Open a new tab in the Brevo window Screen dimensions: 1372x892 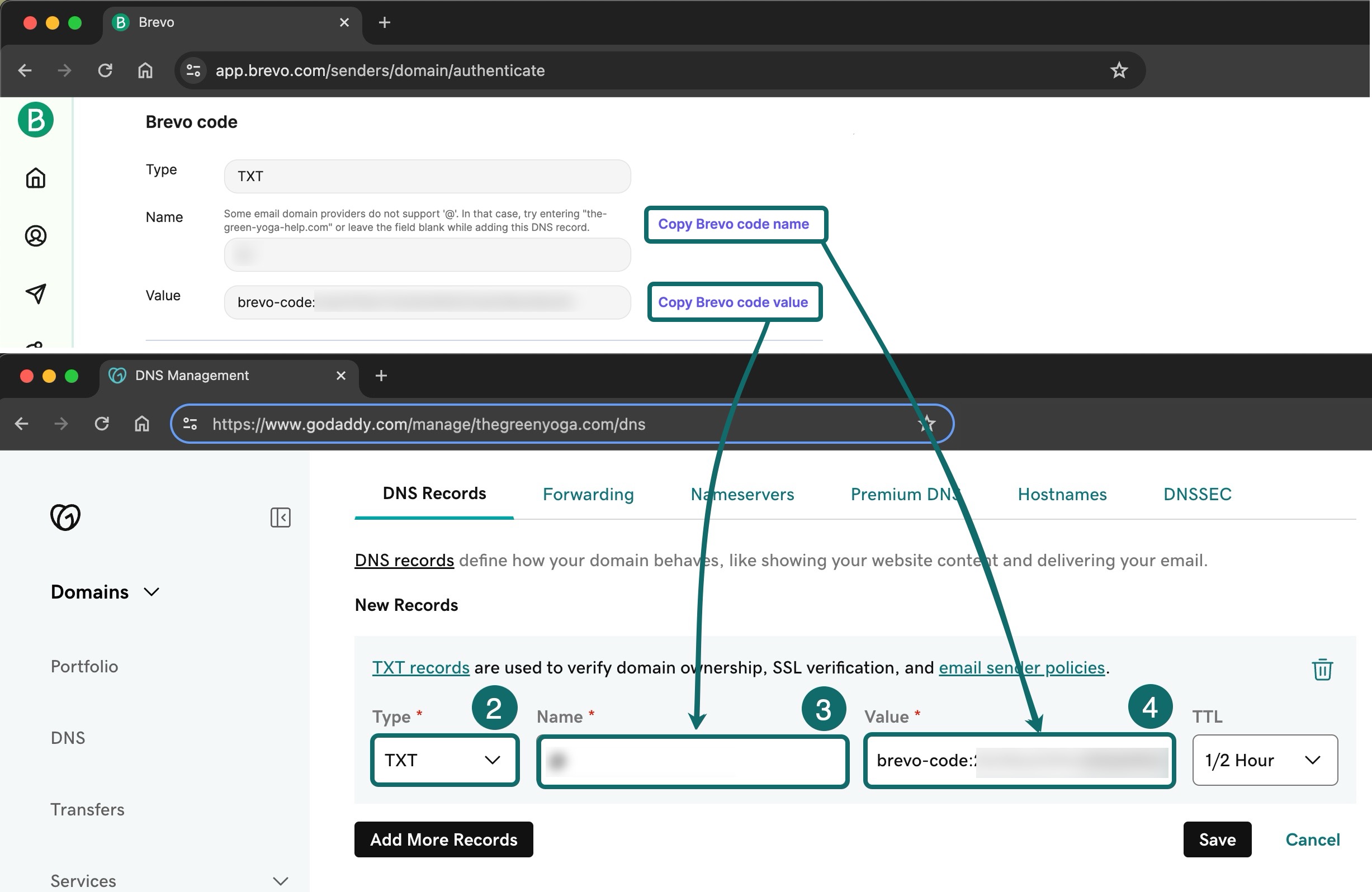point(385,22)
